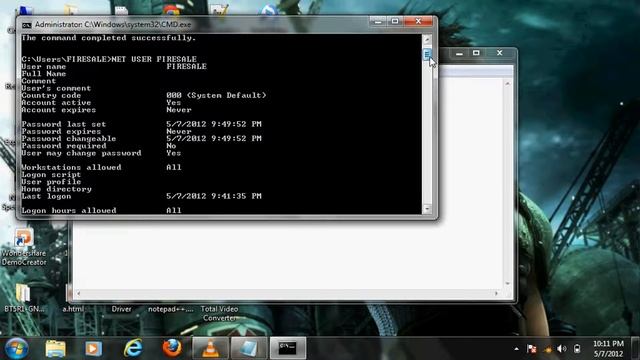
Task: Click background window vertical scroll down arrow
Action: (x=507, y=283)
